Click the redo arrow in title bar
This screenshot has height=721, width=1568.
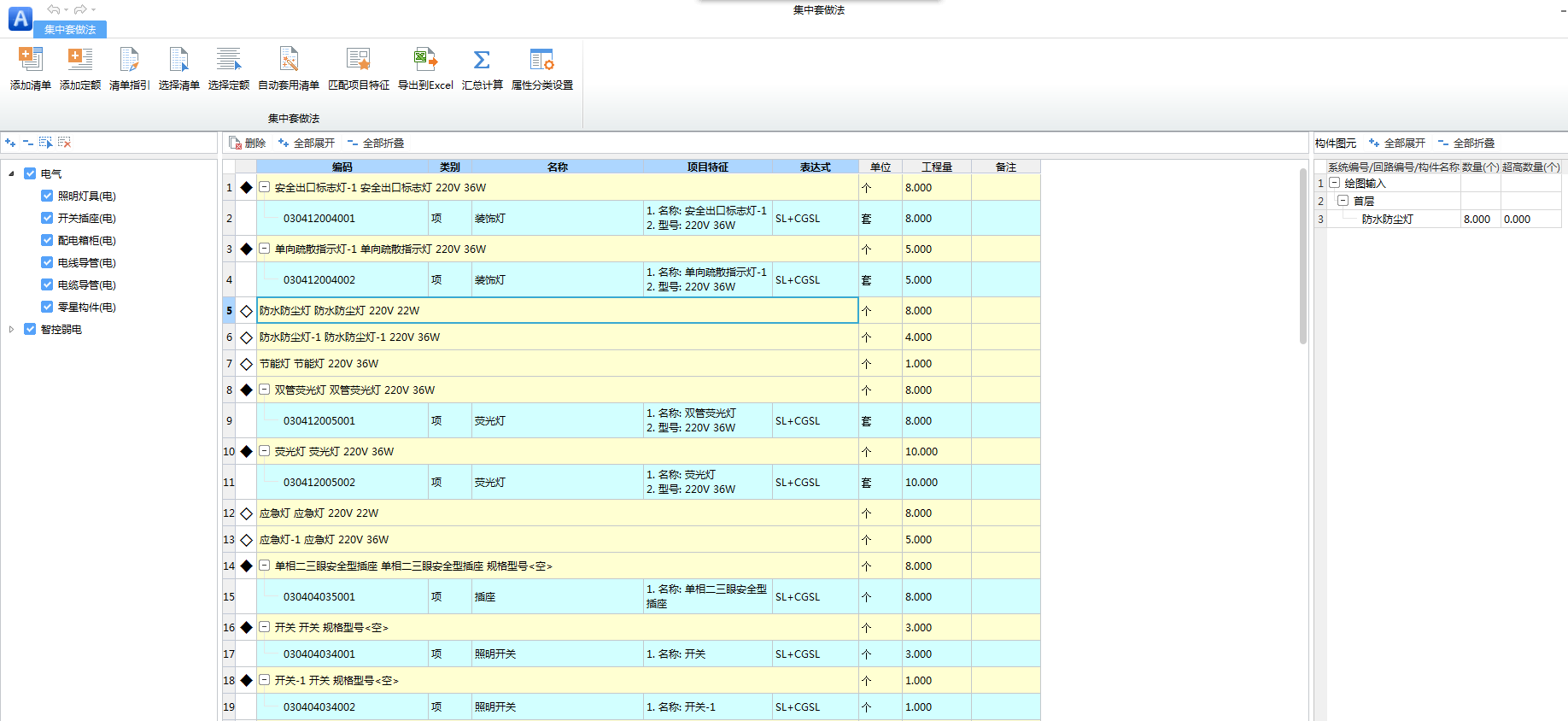tap(80, 9)
